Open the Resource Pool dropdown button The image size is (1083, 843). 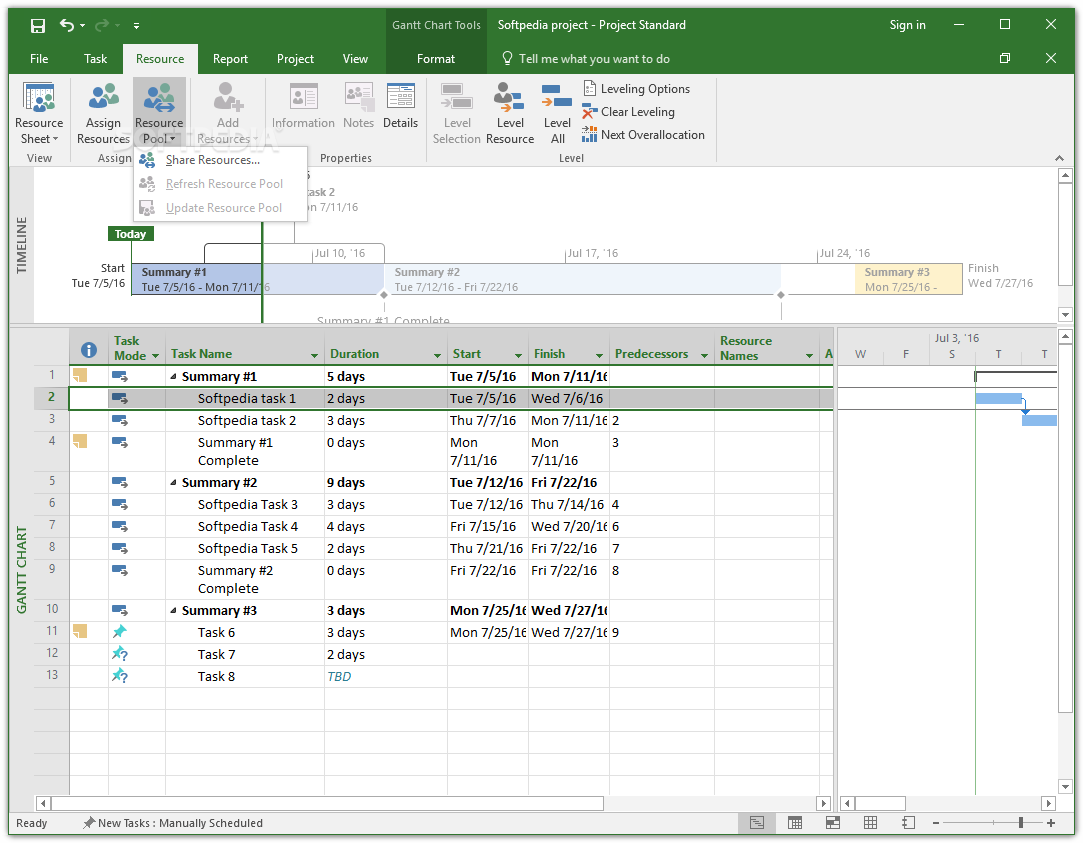(x=159, y=113)
